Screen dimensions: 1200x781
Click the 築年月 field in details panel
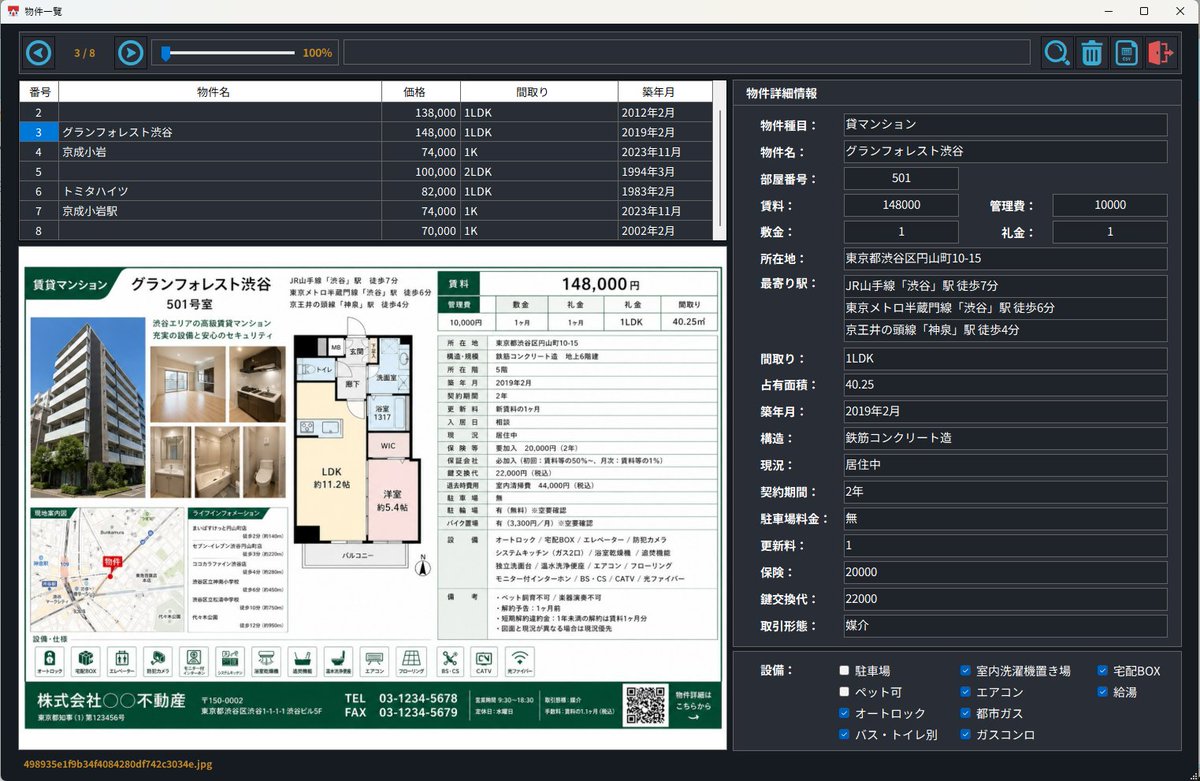(1005, 412)
